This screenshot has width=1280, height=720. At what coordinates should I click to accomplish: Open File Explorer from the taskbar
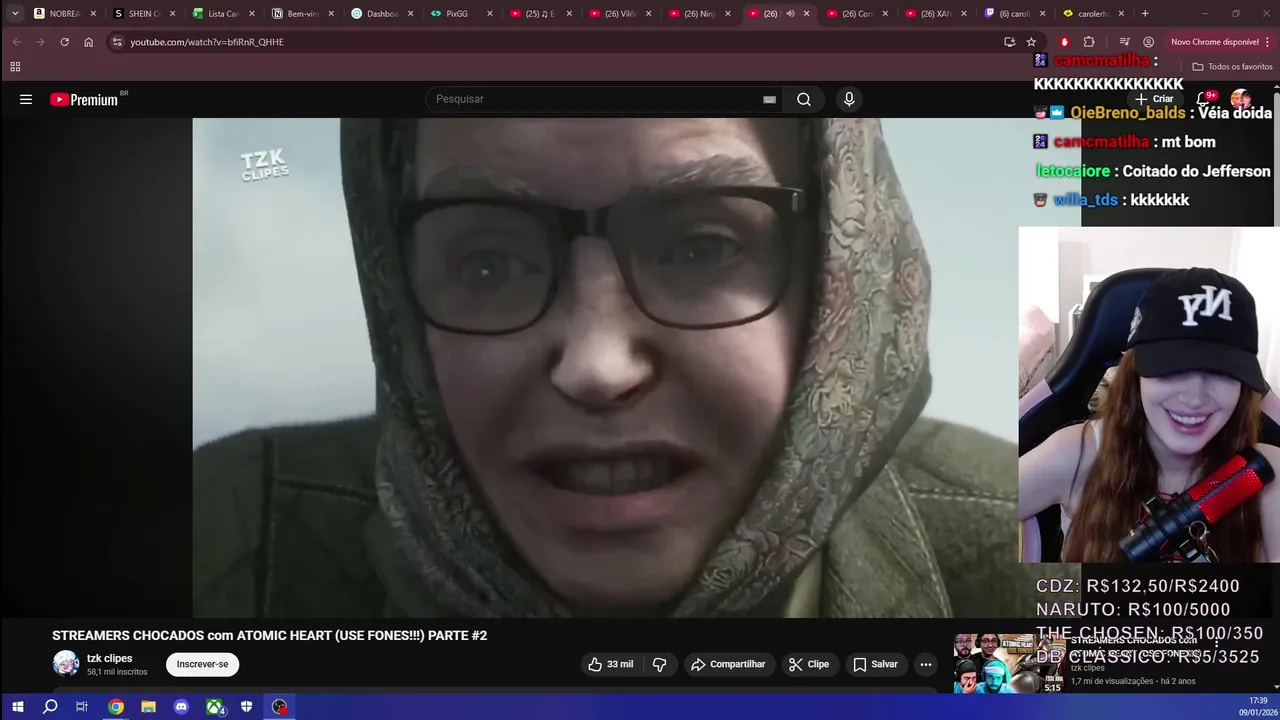pyautogui.click(x=148, y=707)
